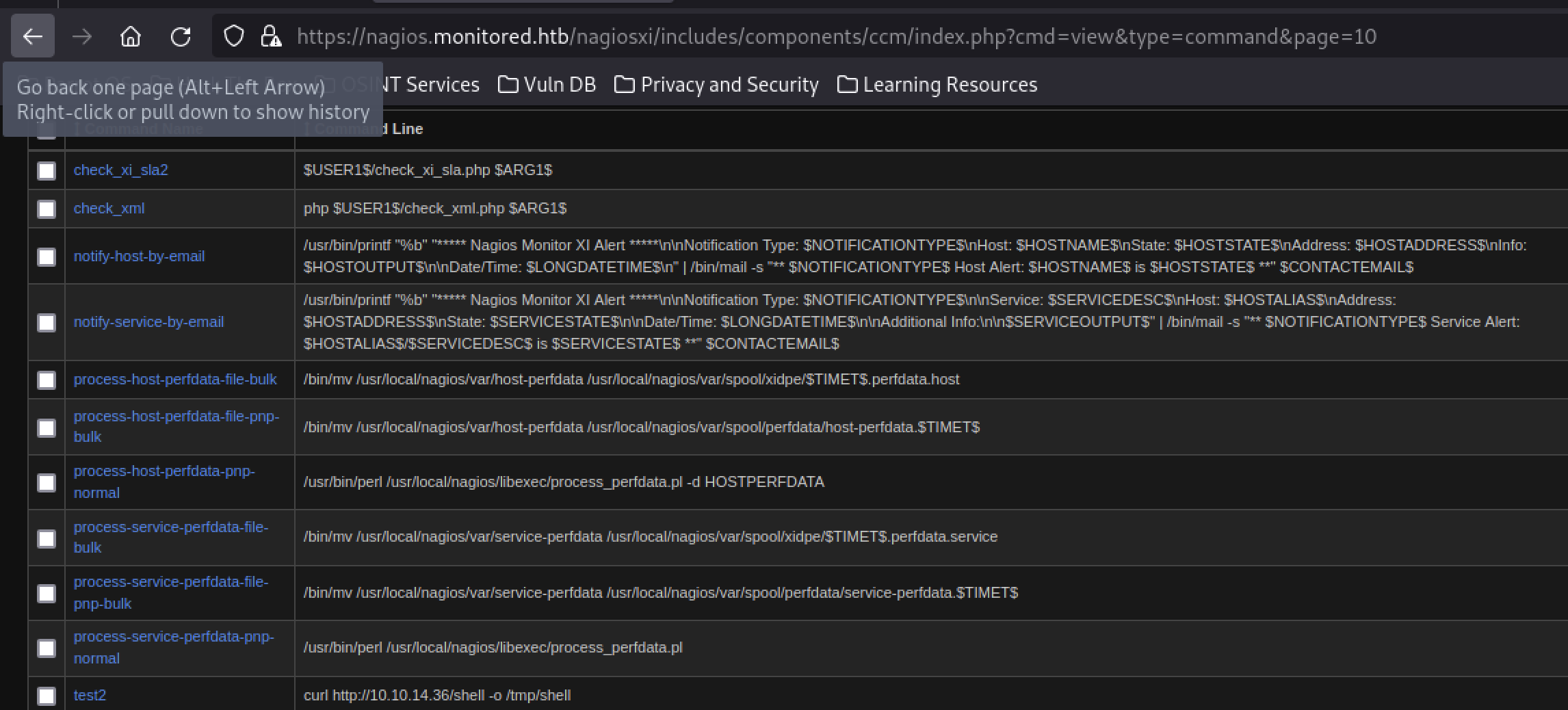Screen dimensions: 1568x710
Task: Click the browser back arrow button
Action: (x=33, y=36)
